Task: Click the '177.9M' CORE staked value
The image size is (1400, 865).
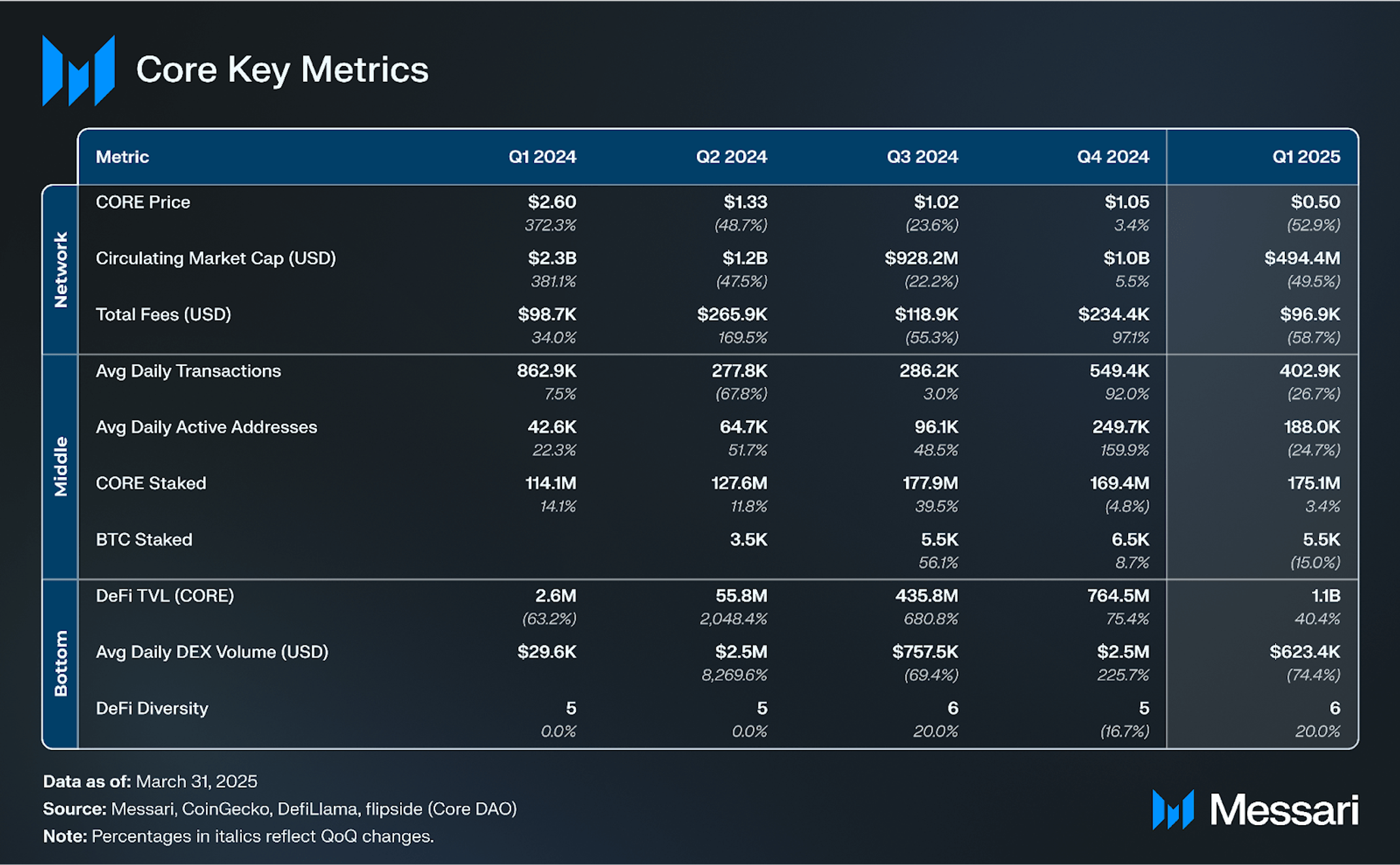Action: [931, 483]
